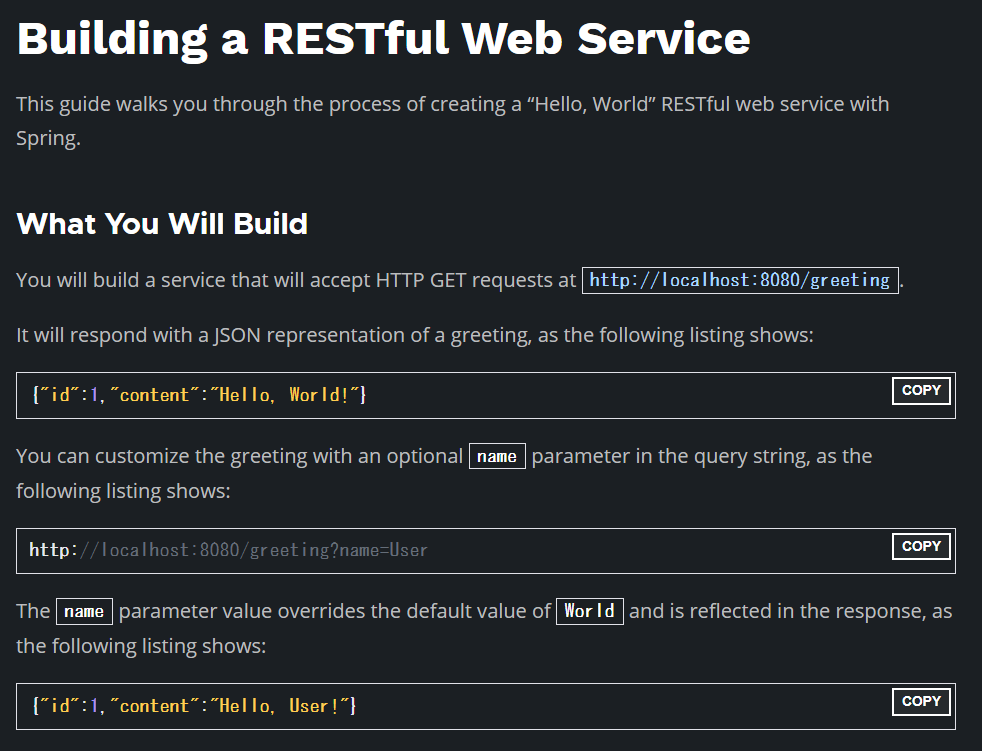Click the 'You will build a service' text
Screen dimensions: 982x751
click(296, 281)
